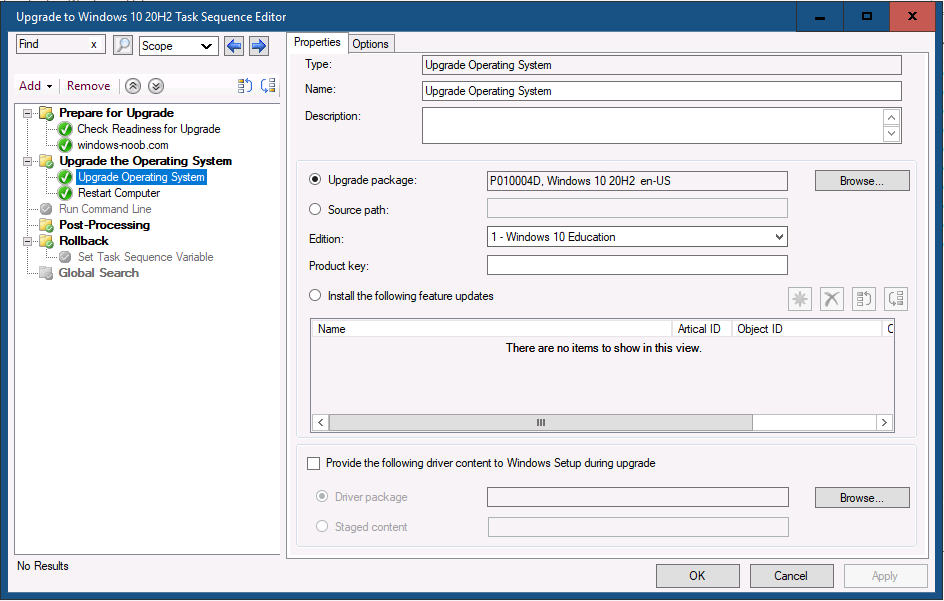
Task: Select the Check Readiness for Upgrade step
Action: click(x=149, y=129)
